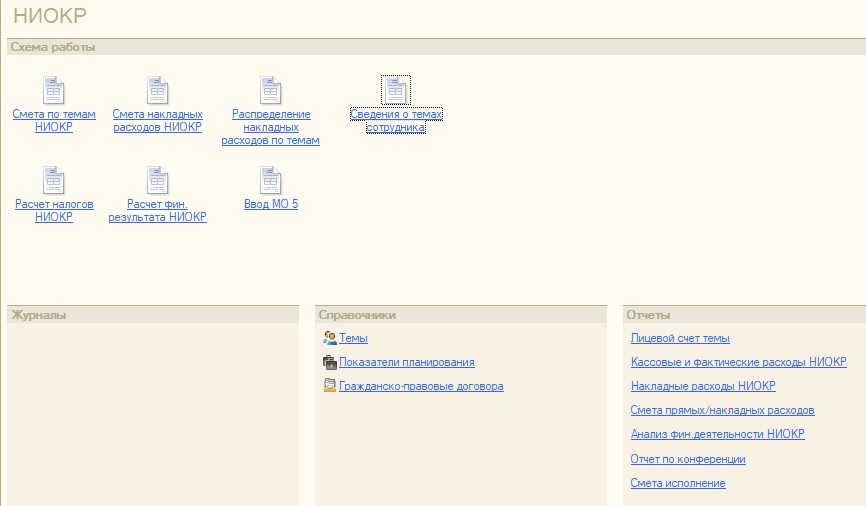Image resolution: width=866 pixels, height=506 pixels.
Task: Open Анализ фин.деятельности НИОКР report
Action: tap(717, 435)
